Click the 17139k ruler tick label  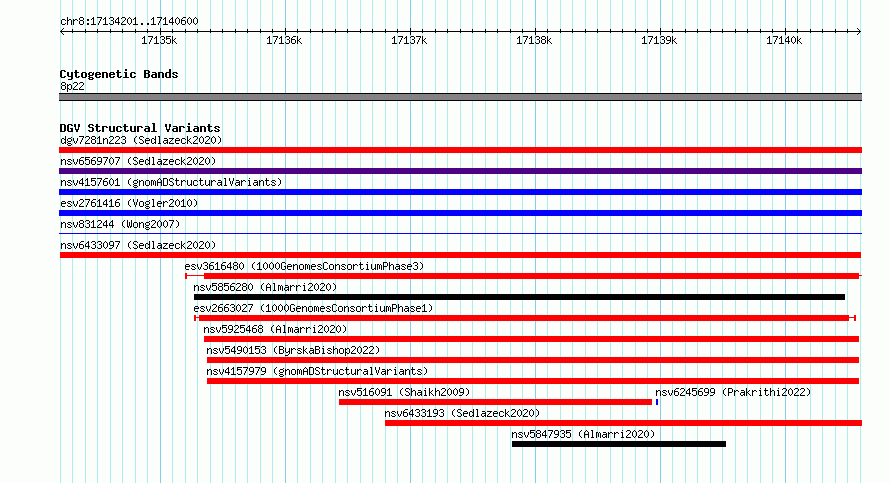tap(659, 40)
